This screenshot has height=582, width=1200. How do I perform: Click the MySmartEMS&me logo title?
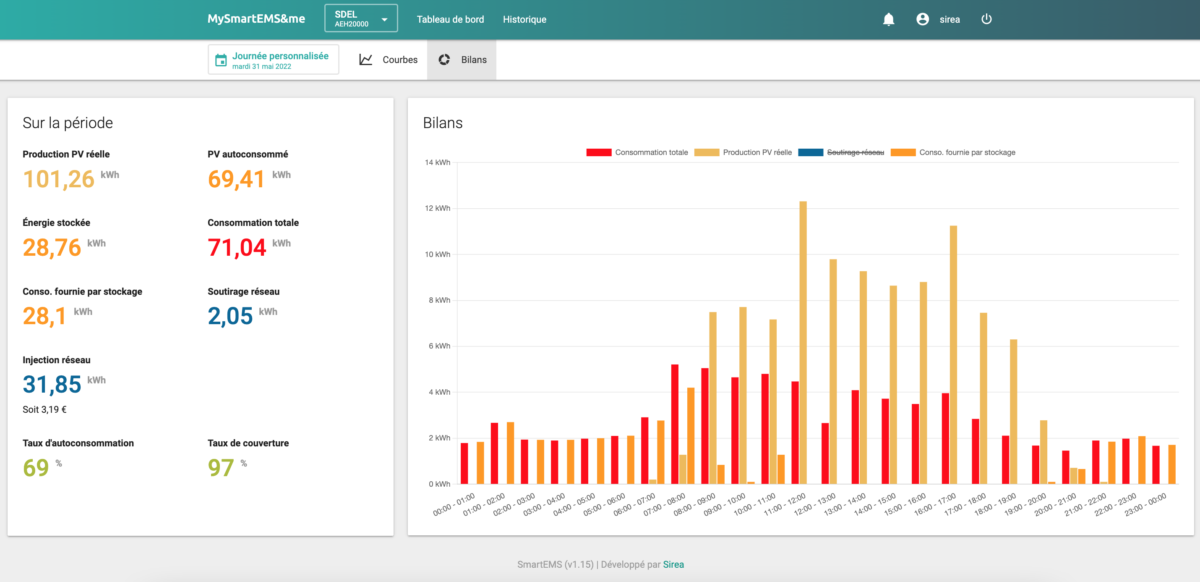[x=256, y=19]
